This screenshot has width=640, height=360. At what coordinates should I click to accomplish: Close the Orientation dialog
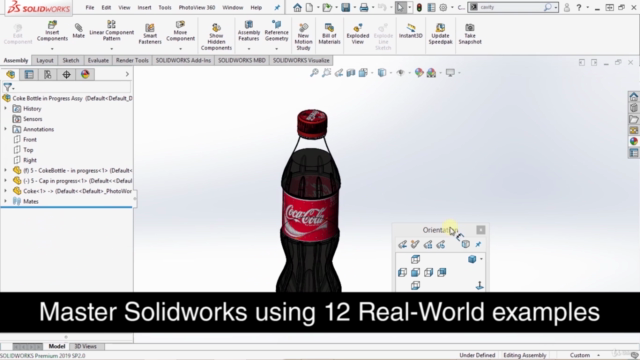[x=481, y=230]
